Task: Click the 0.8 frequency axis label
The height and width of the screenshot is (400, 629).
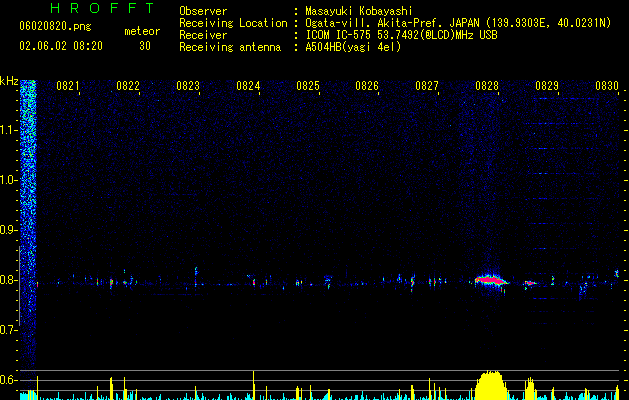Action: point(9,280)
